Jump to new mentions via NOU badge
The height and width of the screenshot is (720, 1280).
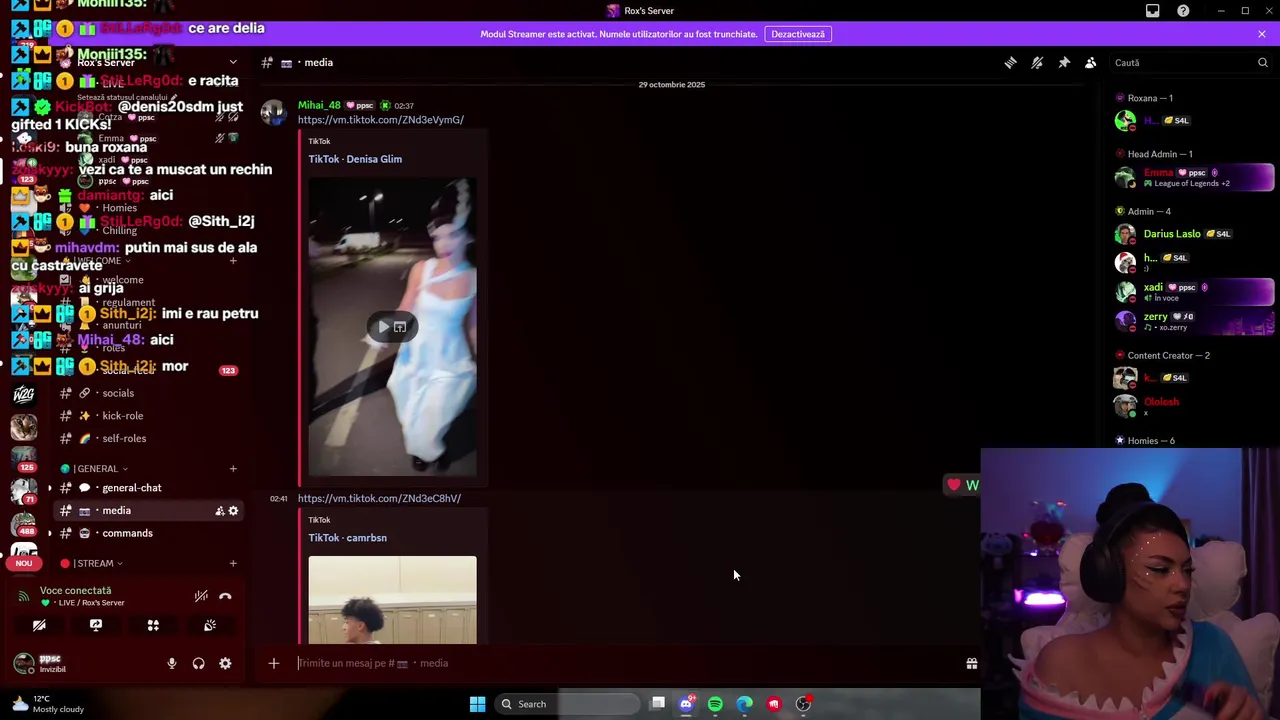[x=24, y=563]
